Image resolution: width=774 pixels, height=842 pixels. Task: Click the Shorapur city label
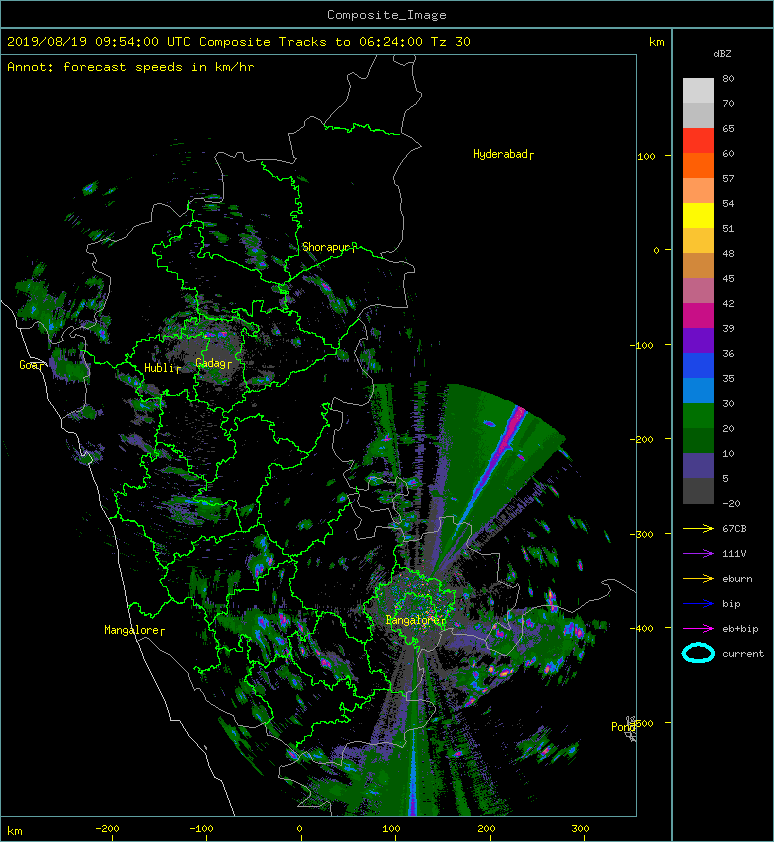[327, 247]
